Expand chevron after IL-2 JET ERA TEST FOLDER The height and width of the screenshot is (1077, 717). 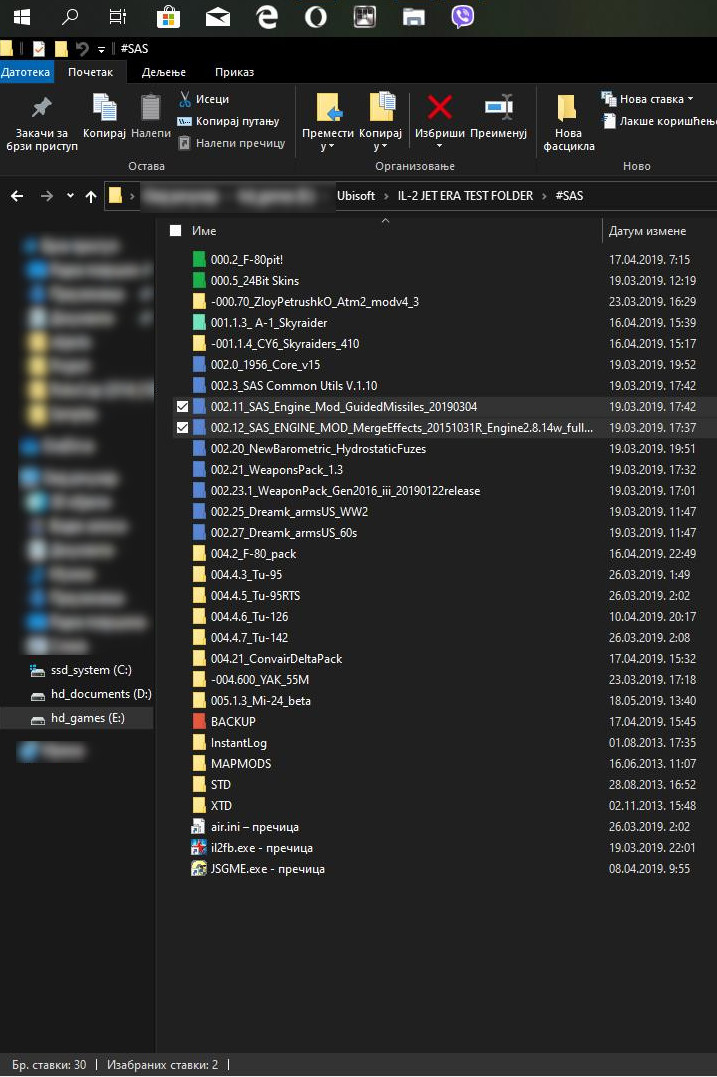[544, 196]
